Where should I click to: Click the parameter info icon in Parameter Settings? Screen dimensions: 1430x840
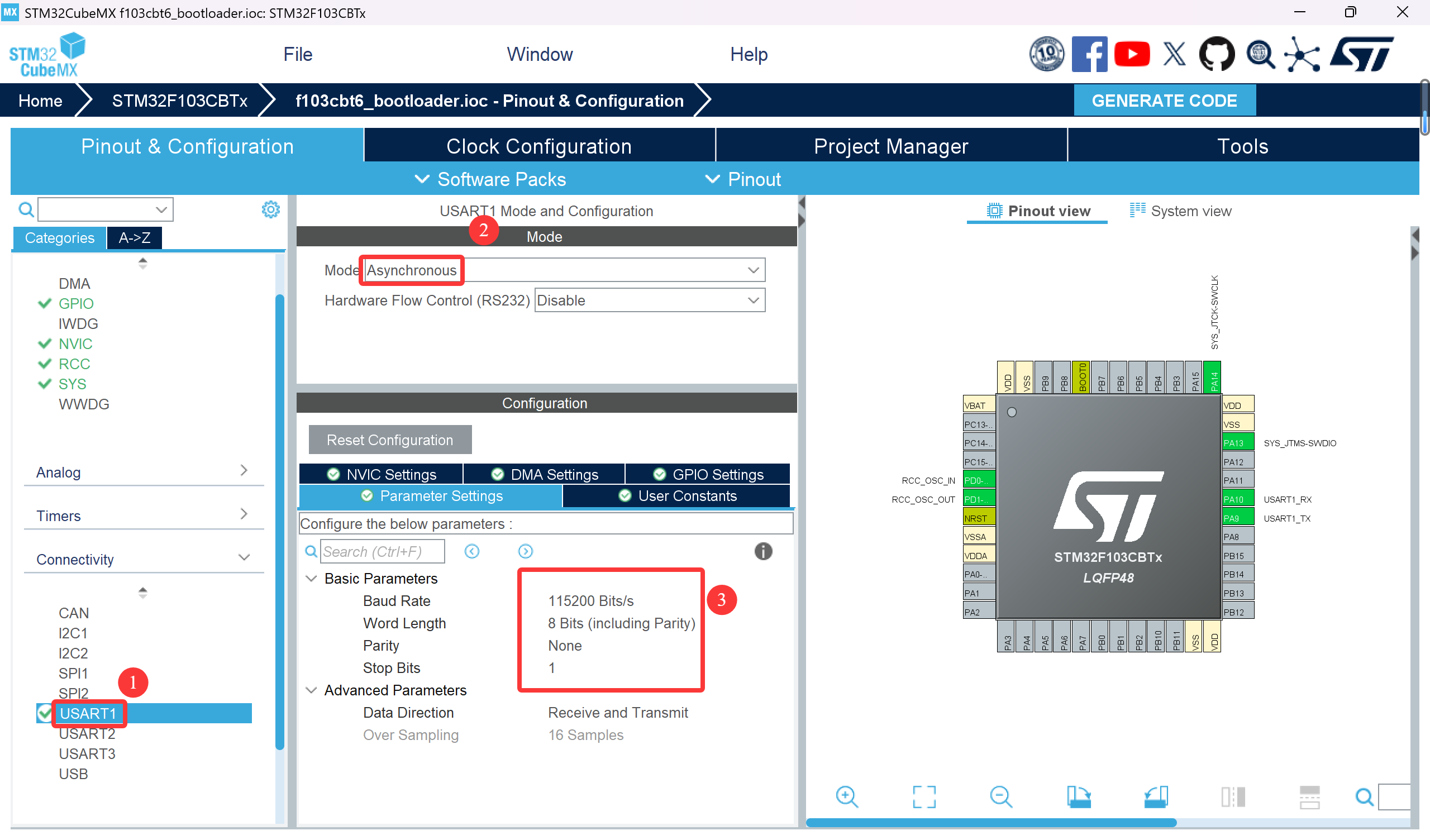click(763, 551)
